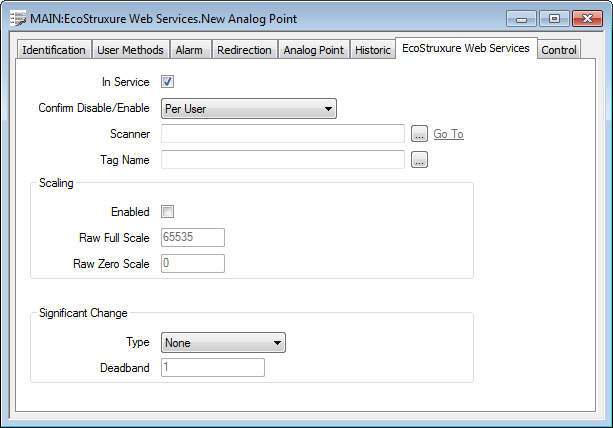Image resolution: width=613 pixels, height=428 pixels.
Task: Go to the Redirection tab
Action: (x=244, y=50)
